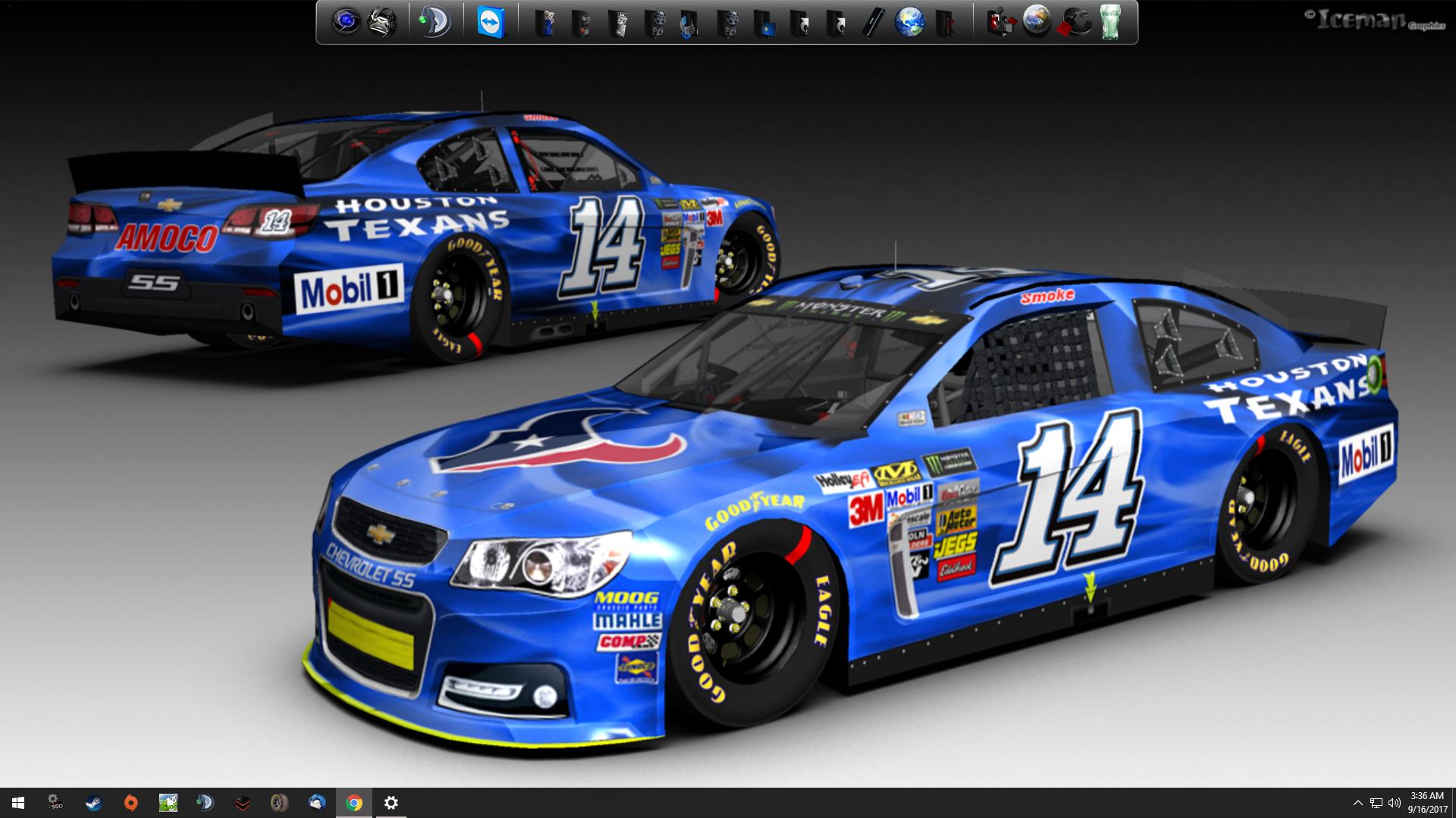
Task: Open the Coca-Cola glass dock icon
Action: point(1110,22)
